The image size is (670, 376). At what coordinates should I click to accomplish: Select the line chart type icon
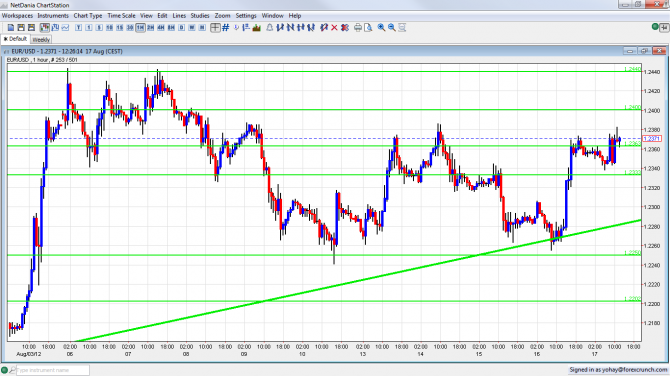pyautogui.click(x=65, y=27)
